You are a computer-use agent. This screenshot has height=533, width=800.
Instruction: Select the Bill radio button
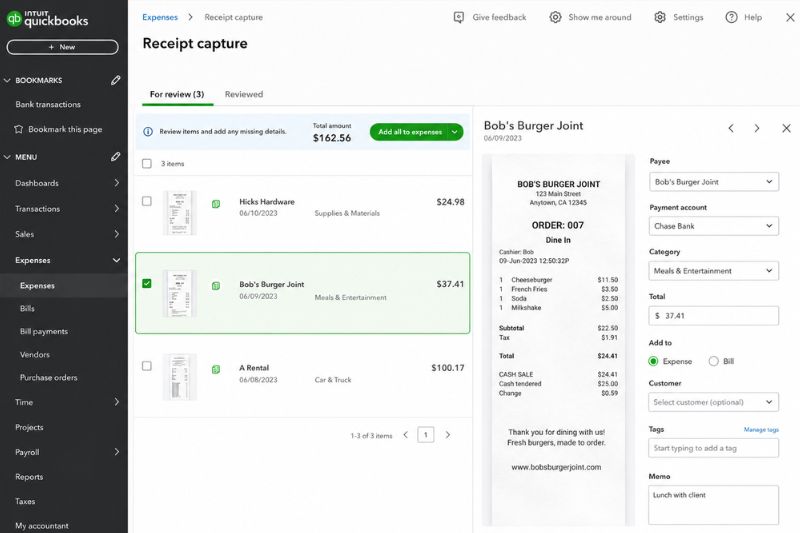pyautogui.click(x=713, y=361)
